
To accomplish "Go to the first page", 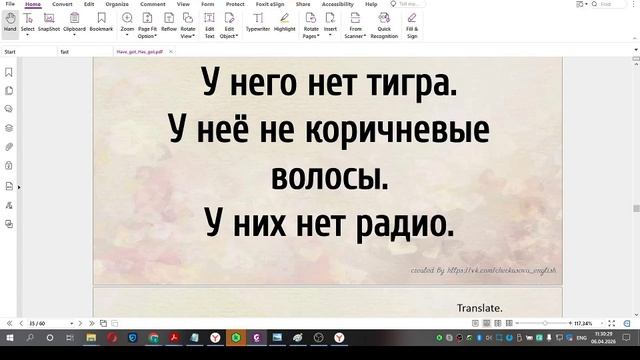I will [9, 324].
